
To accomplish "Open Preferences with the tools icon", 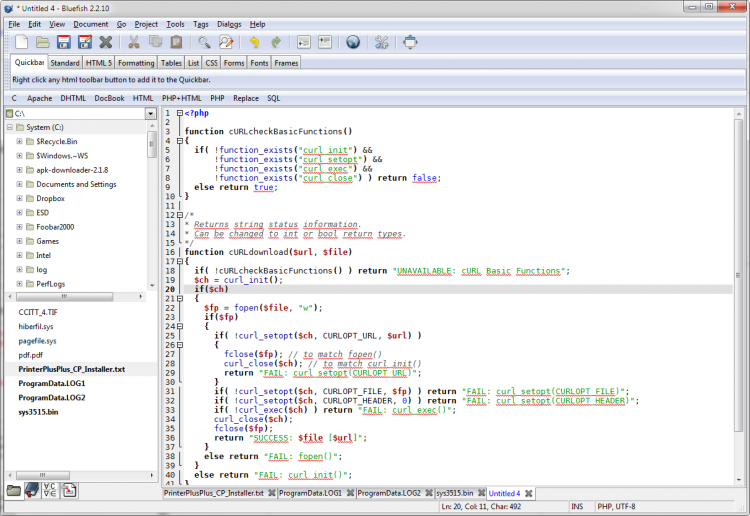I will pyautogui.click(x=381, y=43).
